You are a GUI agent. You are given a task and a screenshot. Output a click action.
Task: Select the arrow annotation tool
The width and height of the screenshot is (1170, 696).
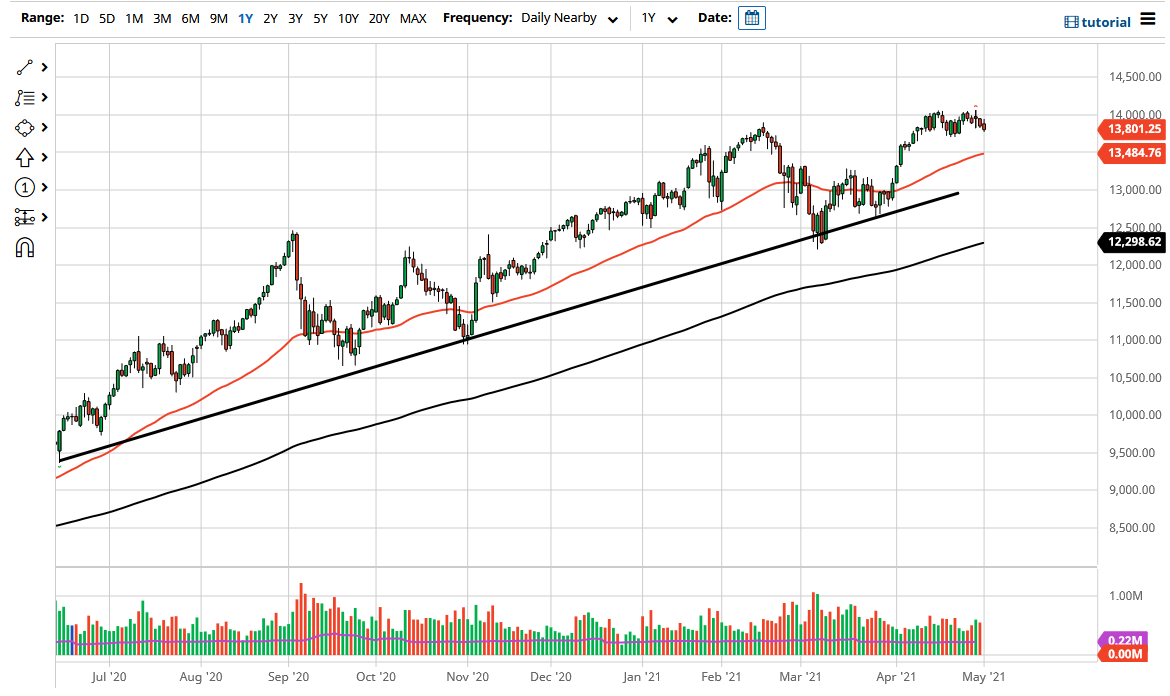[x=26, y=157]
